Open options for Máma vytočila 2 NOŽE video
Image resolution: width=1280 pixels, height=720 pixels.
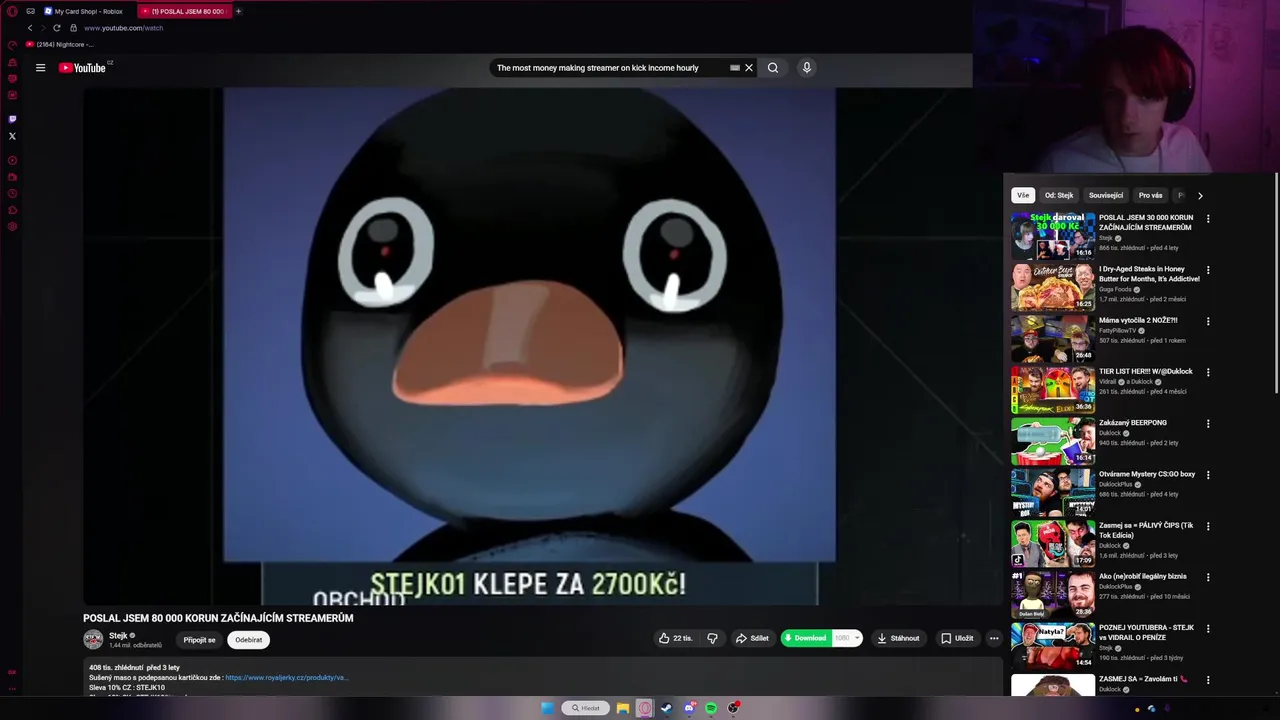tap(1208, 321)
